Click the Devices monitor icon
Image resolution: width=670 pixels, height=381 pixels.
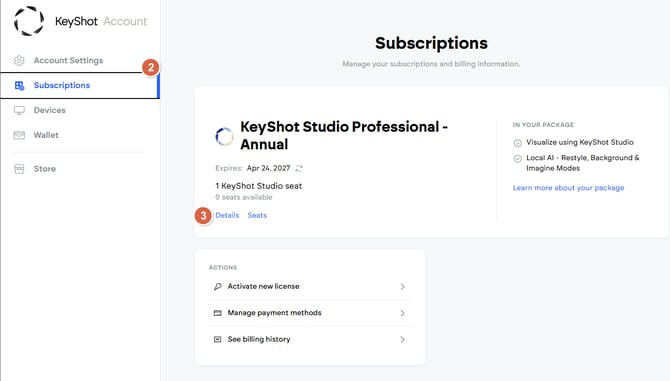19,110
